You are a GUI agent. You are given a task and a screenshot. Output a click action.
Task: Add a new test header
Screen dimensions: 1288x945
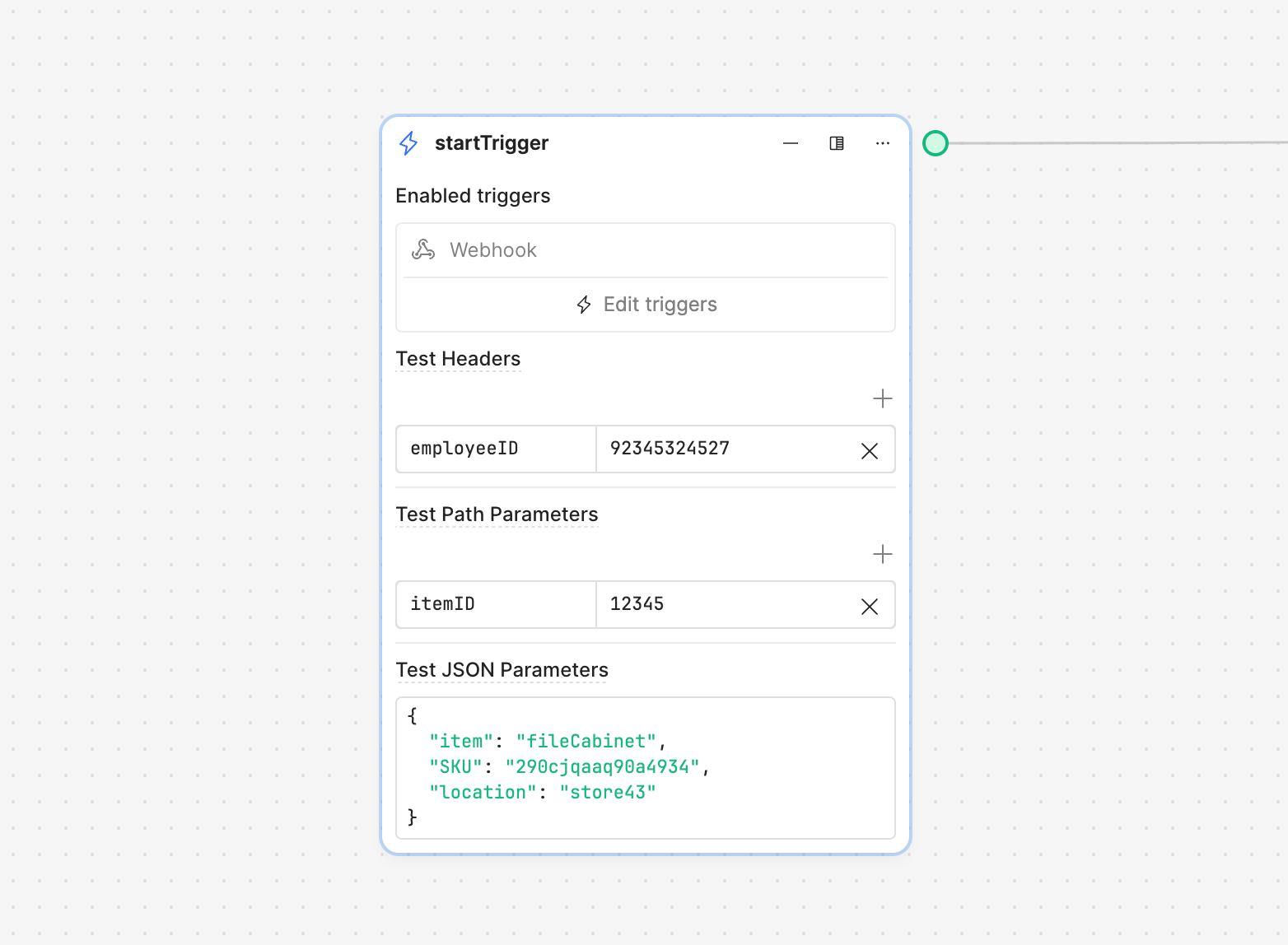coord(882,398)
